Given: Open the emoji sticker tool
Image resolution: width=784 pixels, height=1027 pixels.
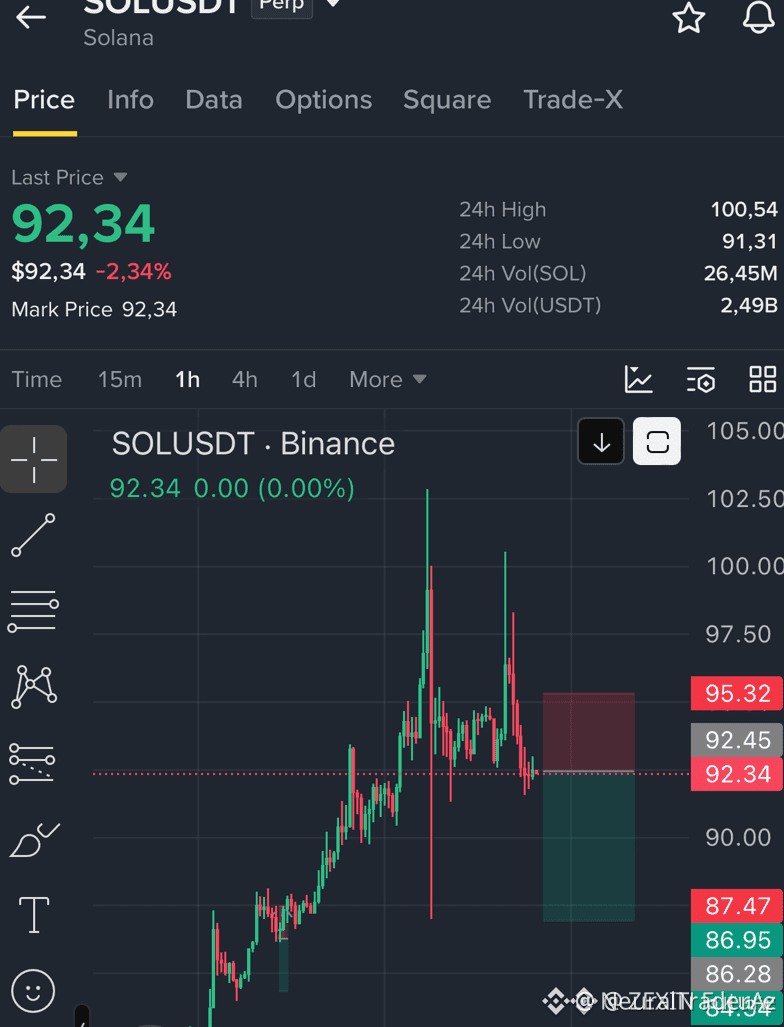Looking at the screenshot, I should [x=33, y=990].
